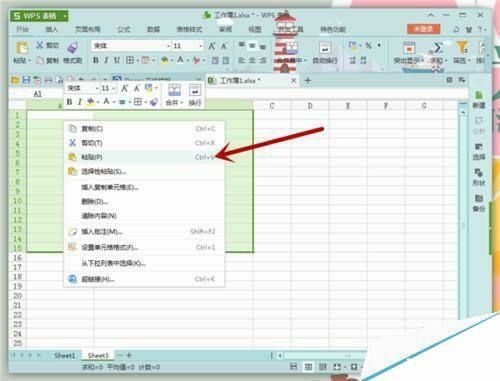Screen dimensions: 500x381
Task: Switch to the Sheet1 tab
Action: click(x=65, y=355)
